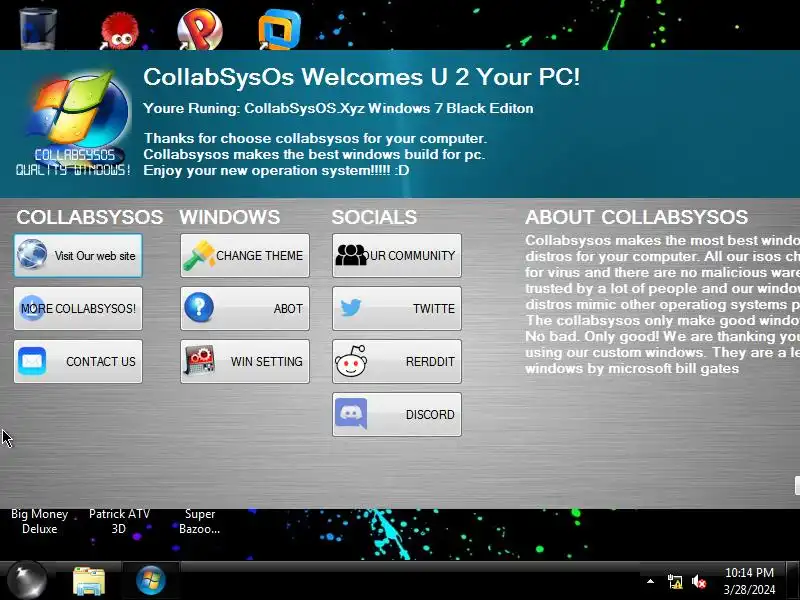Click the ABOUT COLLABSYSOS heading

pos(636,217)
